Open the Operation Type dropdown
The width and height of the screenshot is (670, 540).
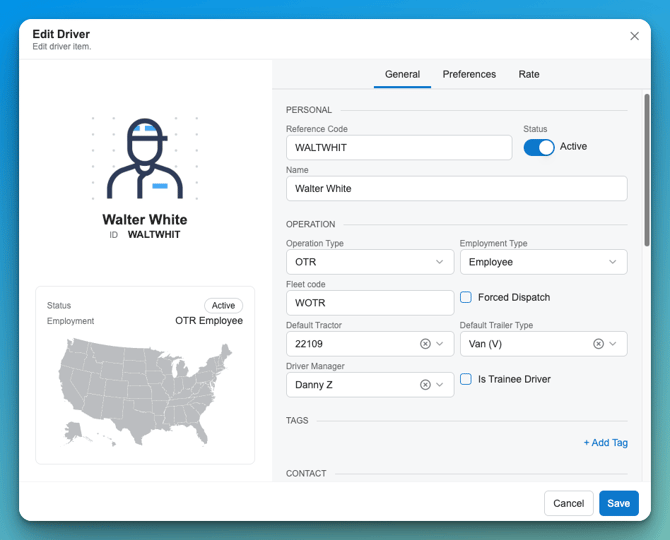(370, 262)
